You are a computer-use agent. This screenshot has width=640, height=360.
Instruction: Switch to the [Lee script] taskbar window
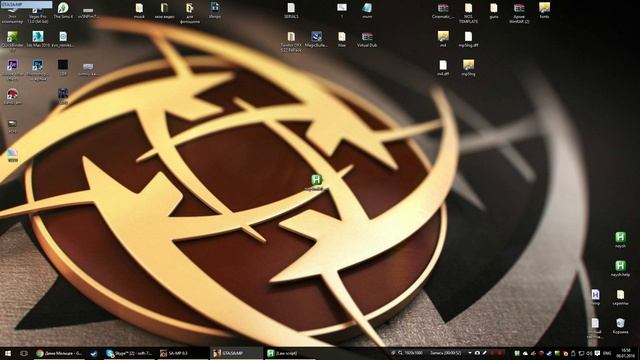289,353
